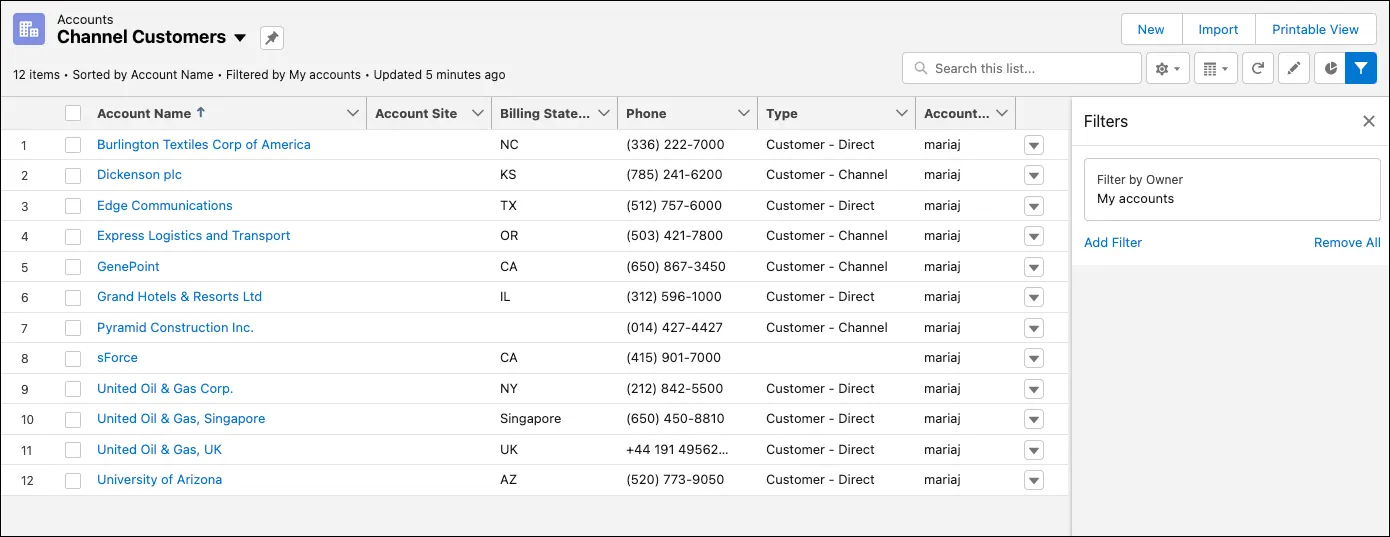Open the Dickenson plc account
This screenshot has height=537, width=1390.
tap(139, 175)
